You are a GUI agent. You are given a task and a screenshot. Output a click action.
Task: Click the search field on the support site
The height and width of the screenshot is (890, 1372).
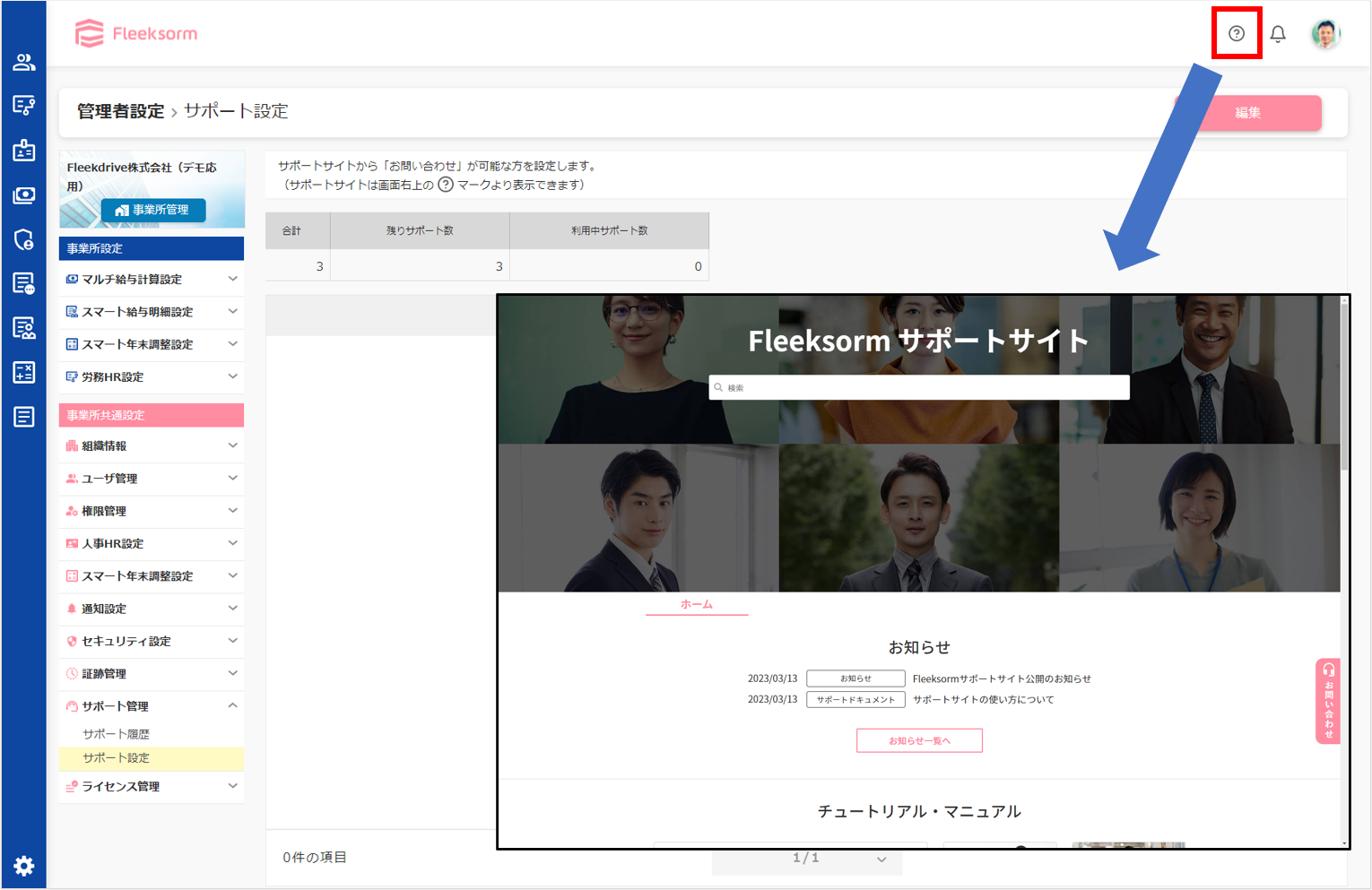point(918,386)
